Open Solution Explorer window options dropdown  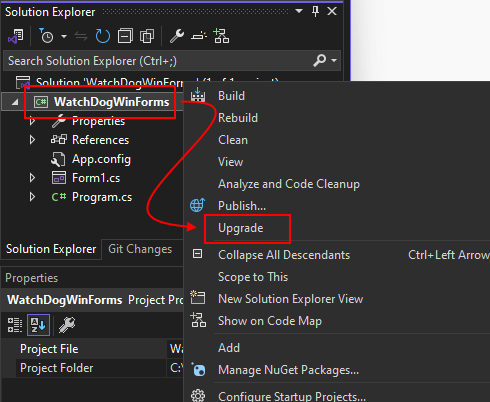(x=299, y=11)
